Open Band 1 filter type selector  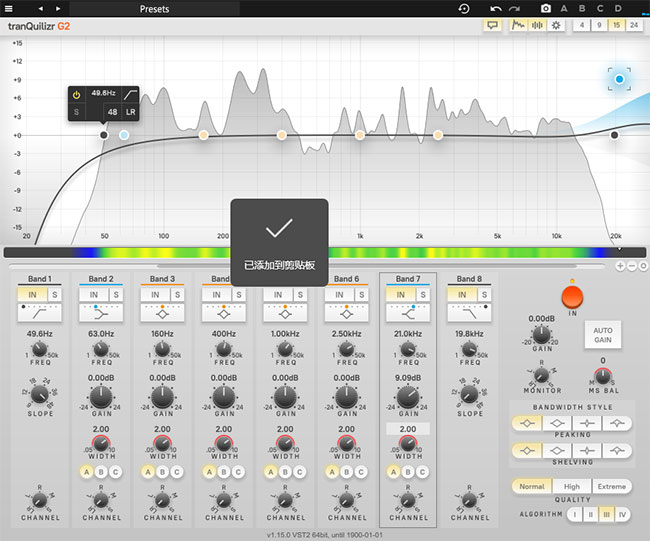39,313
